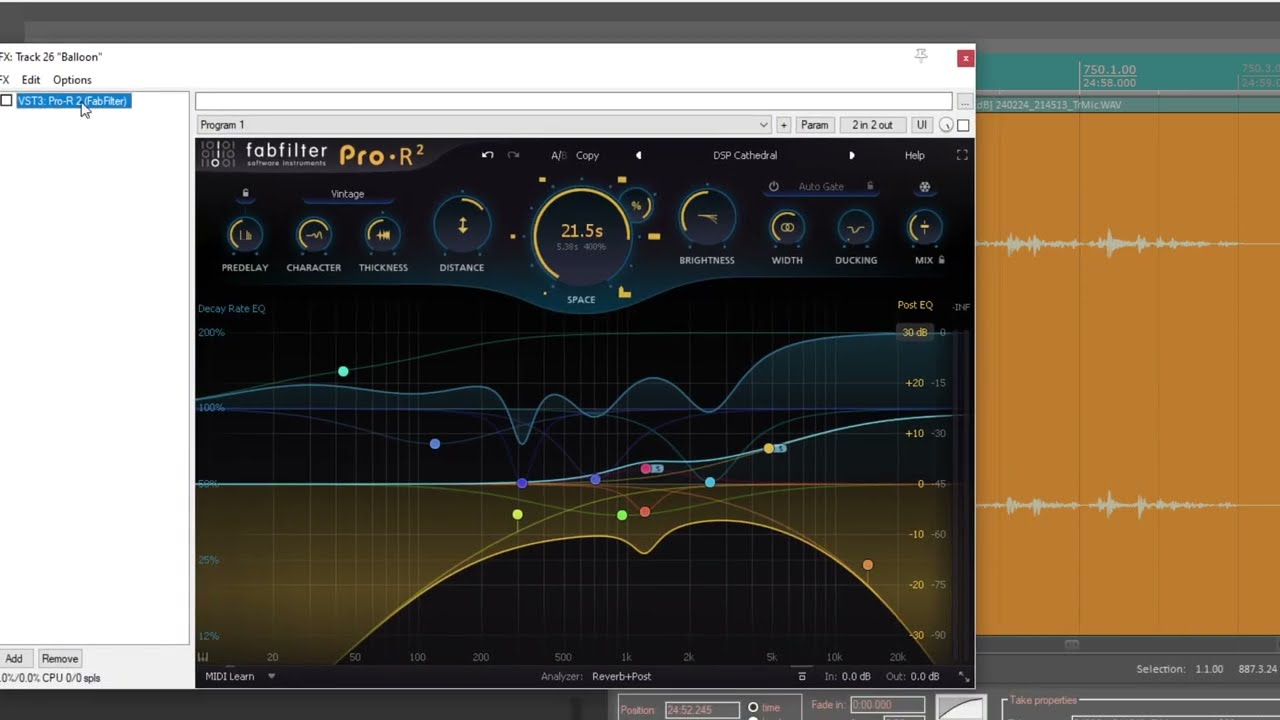This screenshot has width=1280, height=720.
Task: Click the Ducking knob
Action: pos(856,228)
